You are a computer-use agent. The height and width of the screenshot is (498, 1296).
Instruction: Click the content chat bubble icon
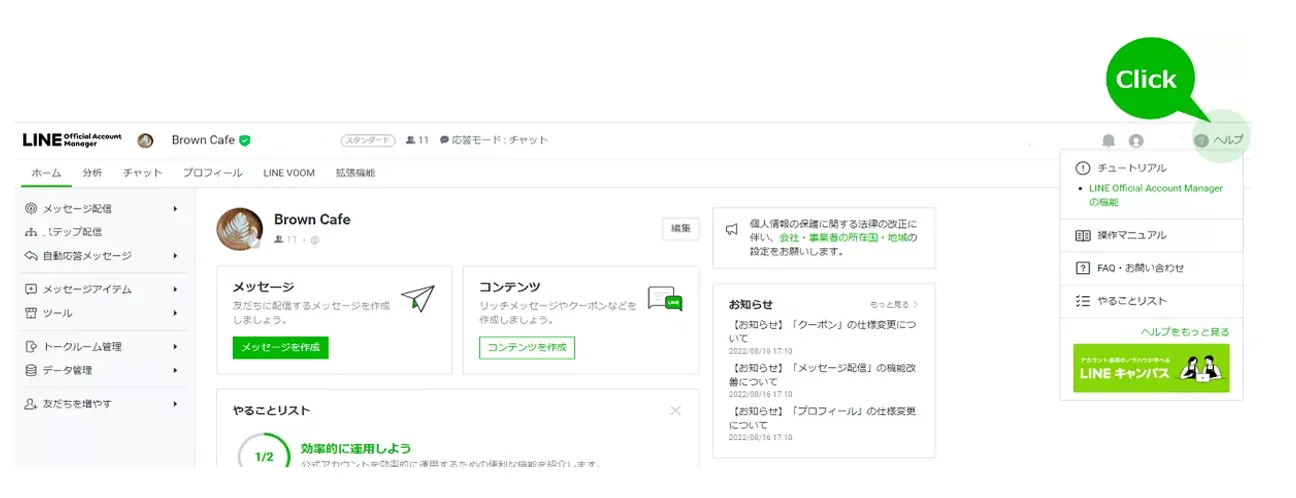pos(664,298)
